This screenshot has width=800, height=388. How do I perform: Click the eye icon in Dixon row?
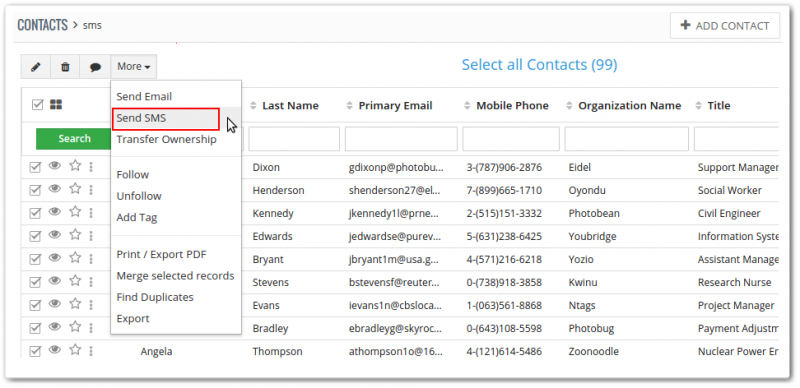coord(55,165)
